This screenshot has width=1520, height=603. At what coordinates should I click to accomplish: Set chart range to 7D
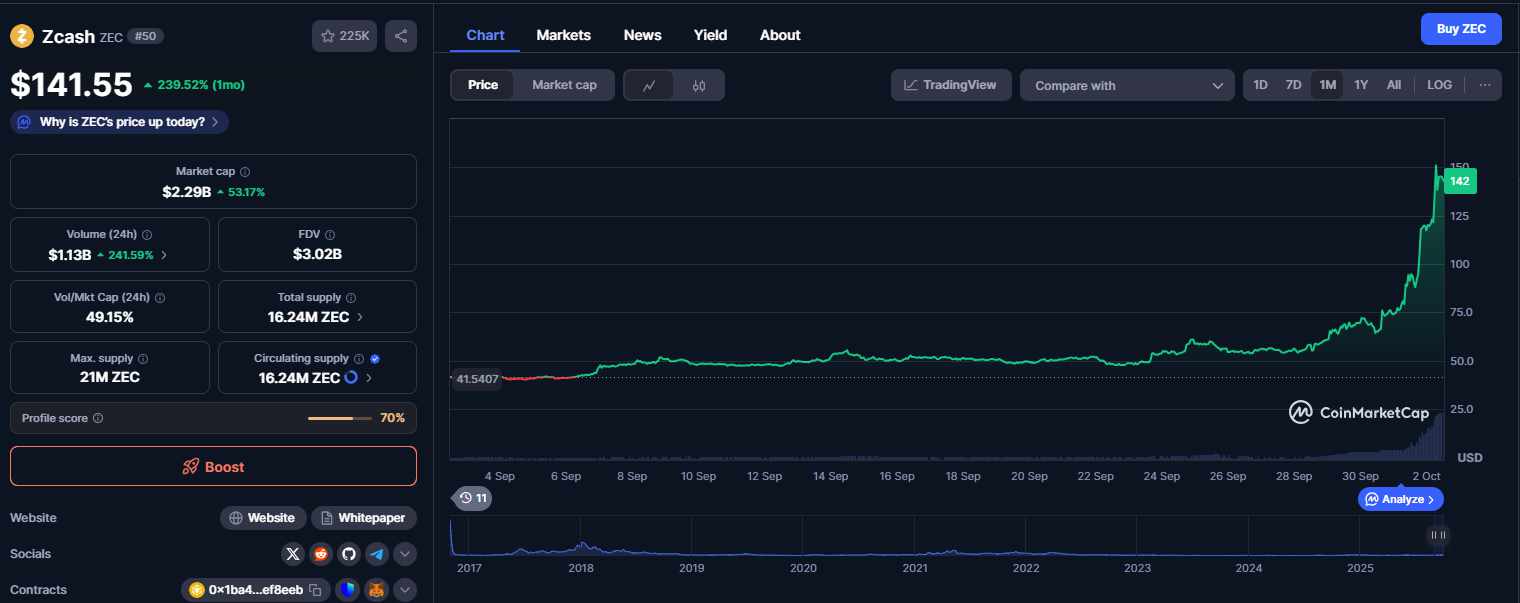[1293, 85]
